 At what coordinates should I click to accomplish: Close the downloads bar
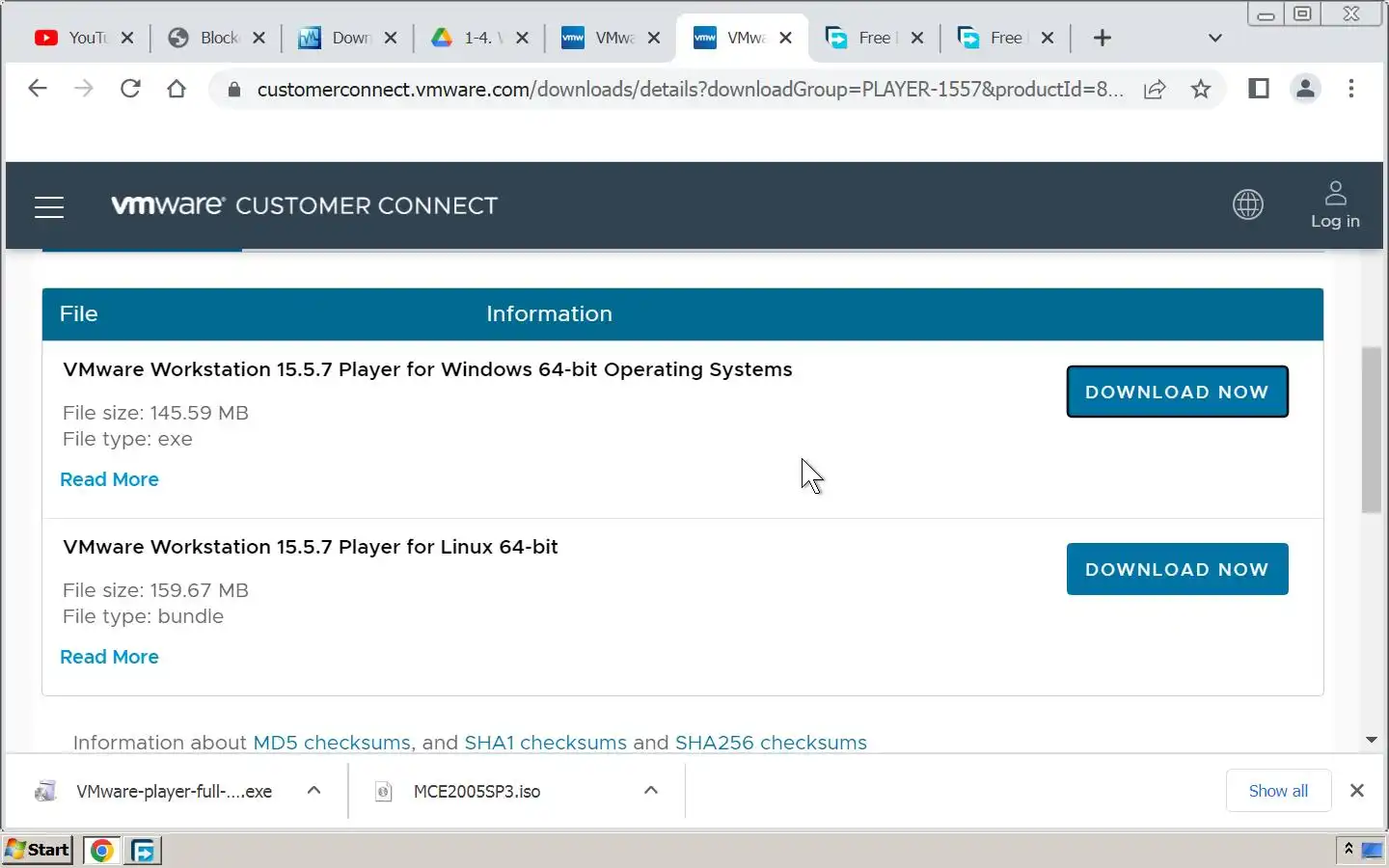(x=1357, y=791)
